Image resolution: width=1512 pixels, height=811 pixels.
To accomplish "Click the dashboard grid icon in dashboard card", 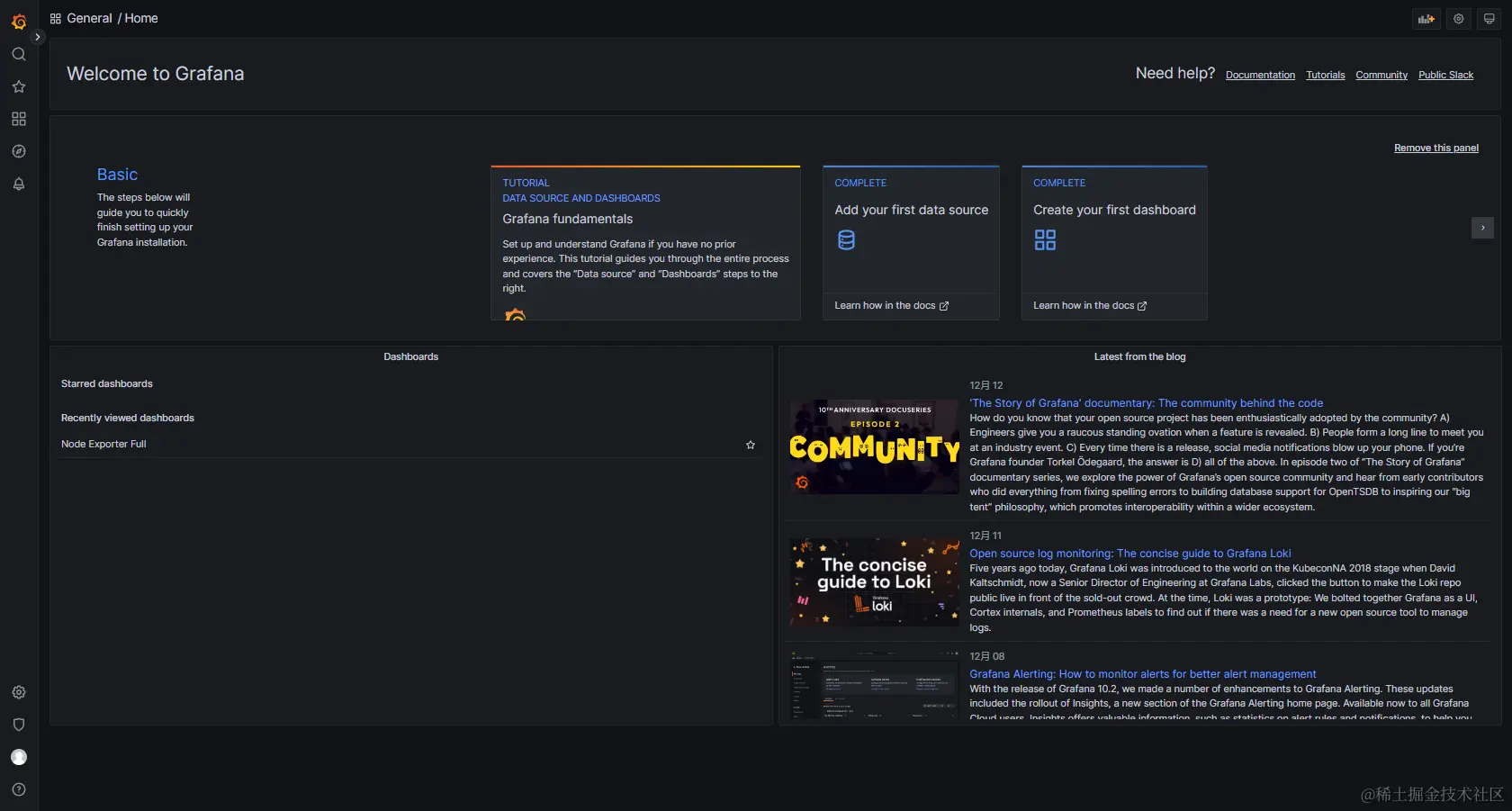I will (x=1045, y=240).
